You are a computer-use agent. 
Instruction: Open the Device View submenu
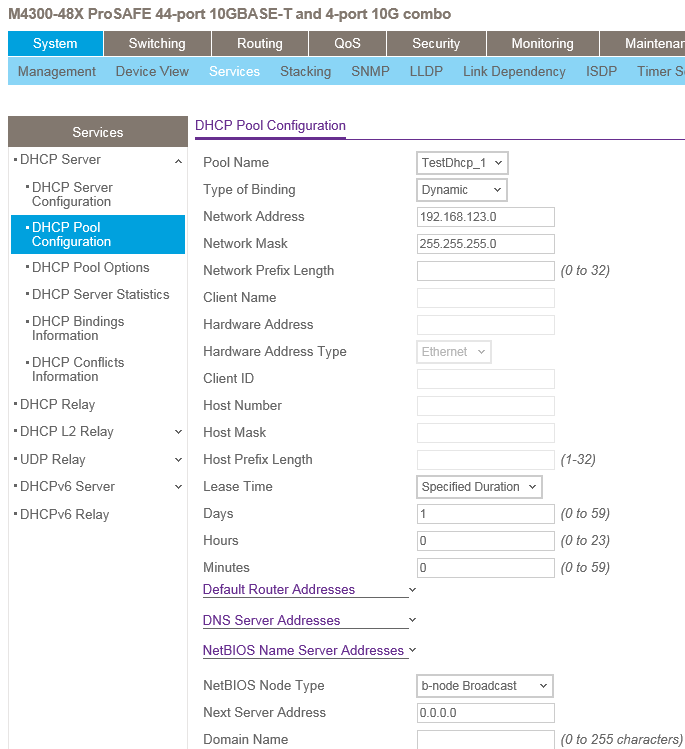pyautogui.click(x=152, y=72)
